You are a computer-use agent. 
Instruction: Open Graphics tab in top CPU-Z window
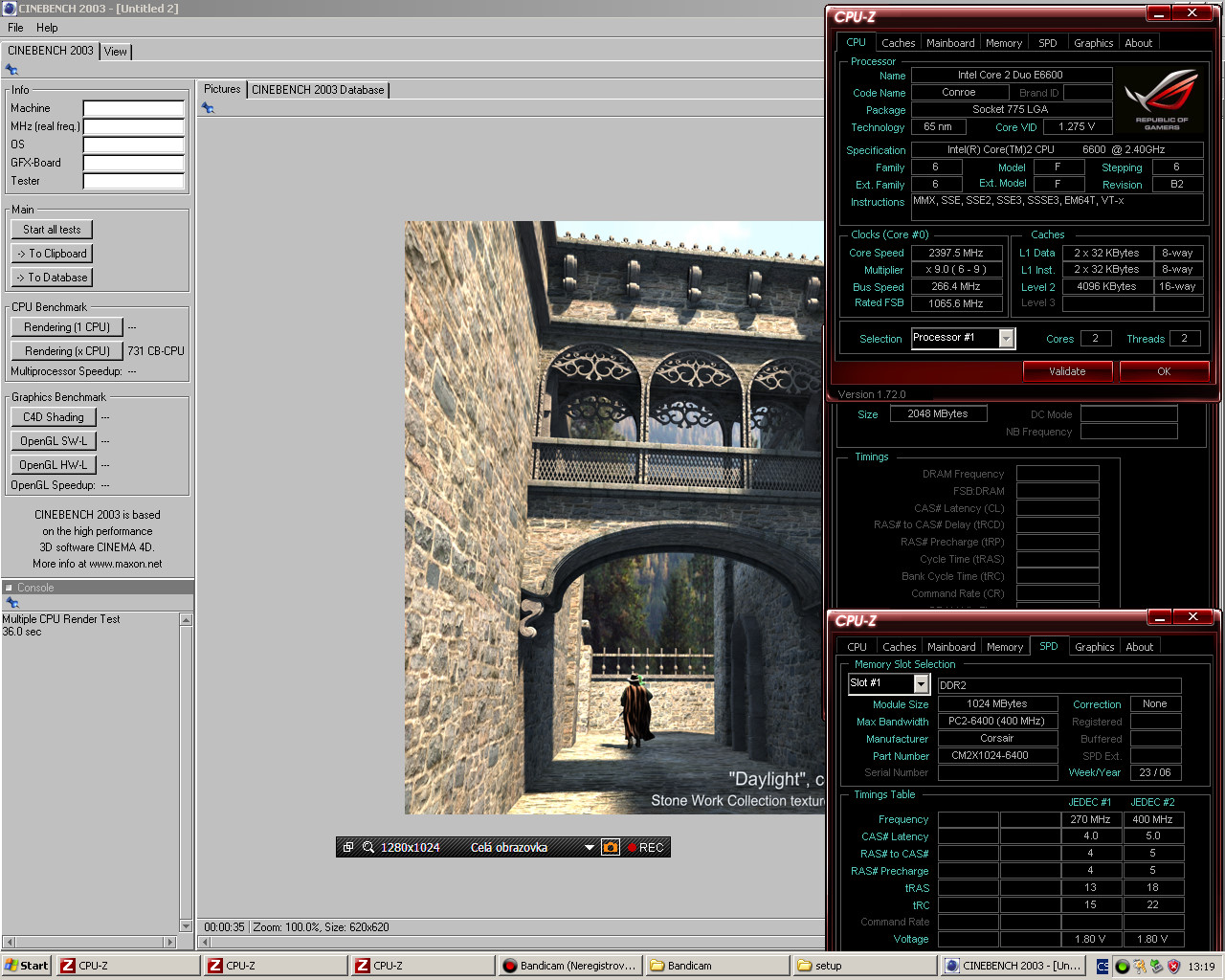pyautogui.click(x=1093, y=43)
